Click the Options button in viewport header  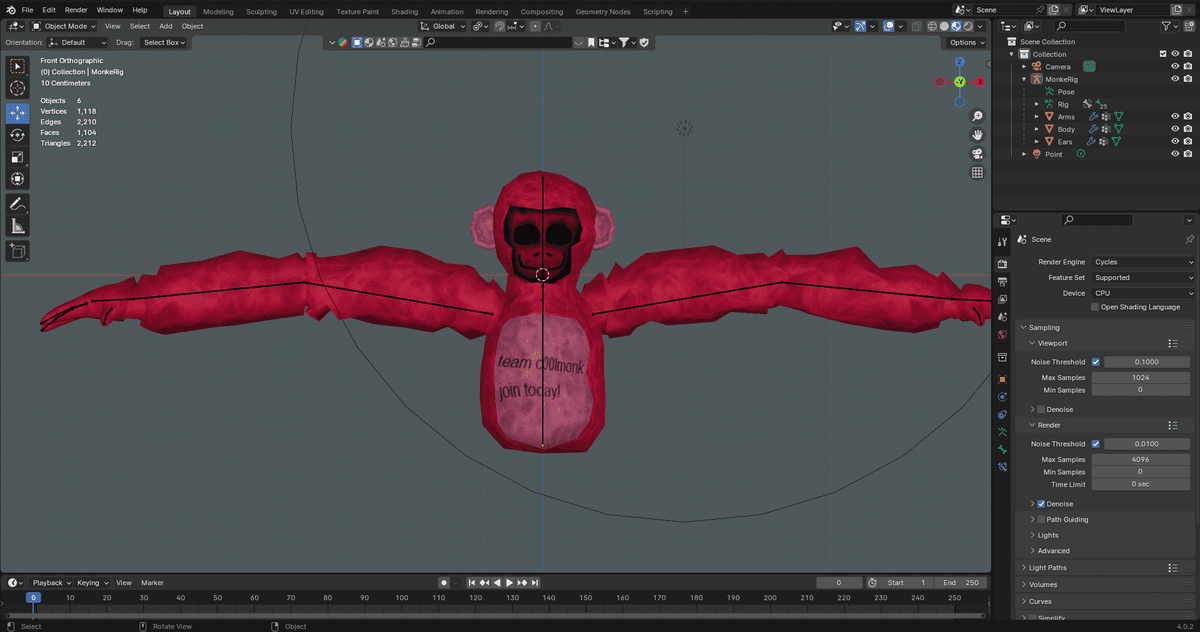click(966, 42)
